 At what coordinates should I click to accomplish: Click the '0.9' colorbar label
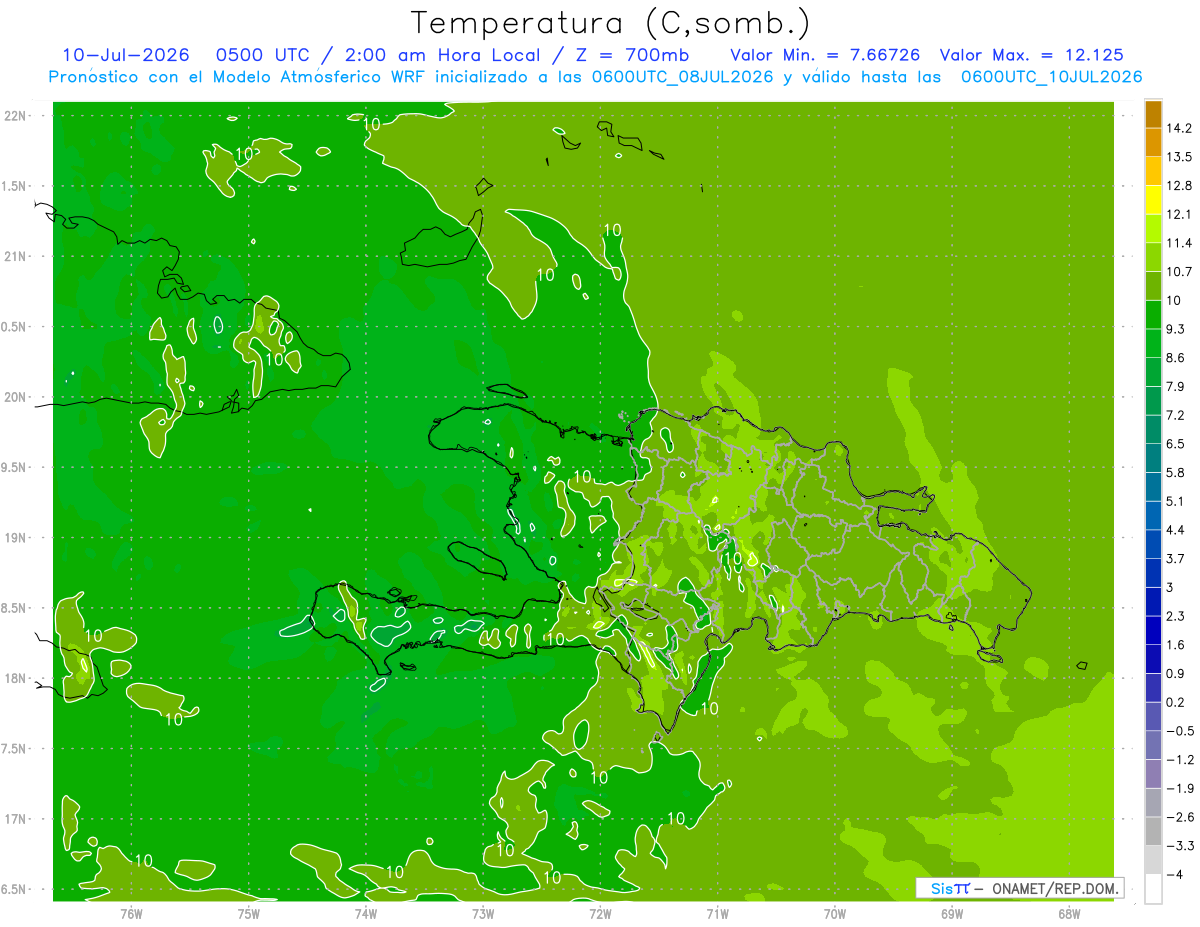tap(1176, 674)
